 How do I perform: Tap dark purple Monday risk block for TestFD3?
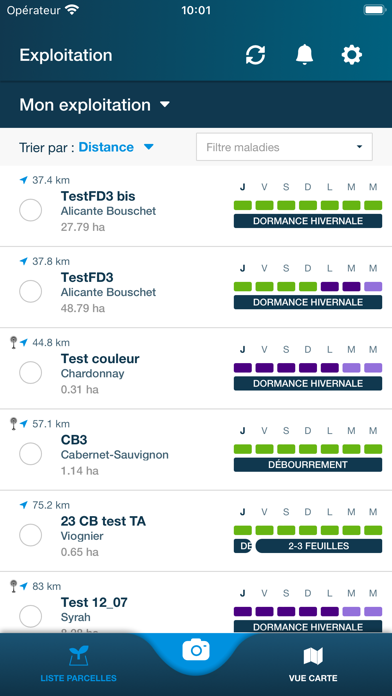coord(329,287)
